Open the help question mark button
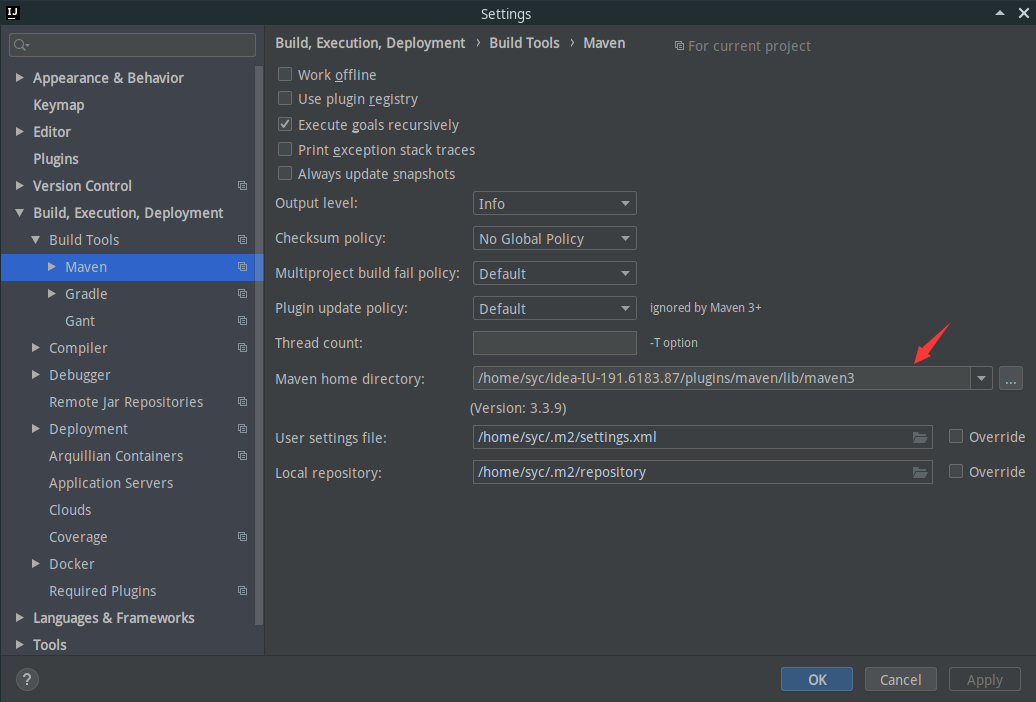 coord(27,680)
